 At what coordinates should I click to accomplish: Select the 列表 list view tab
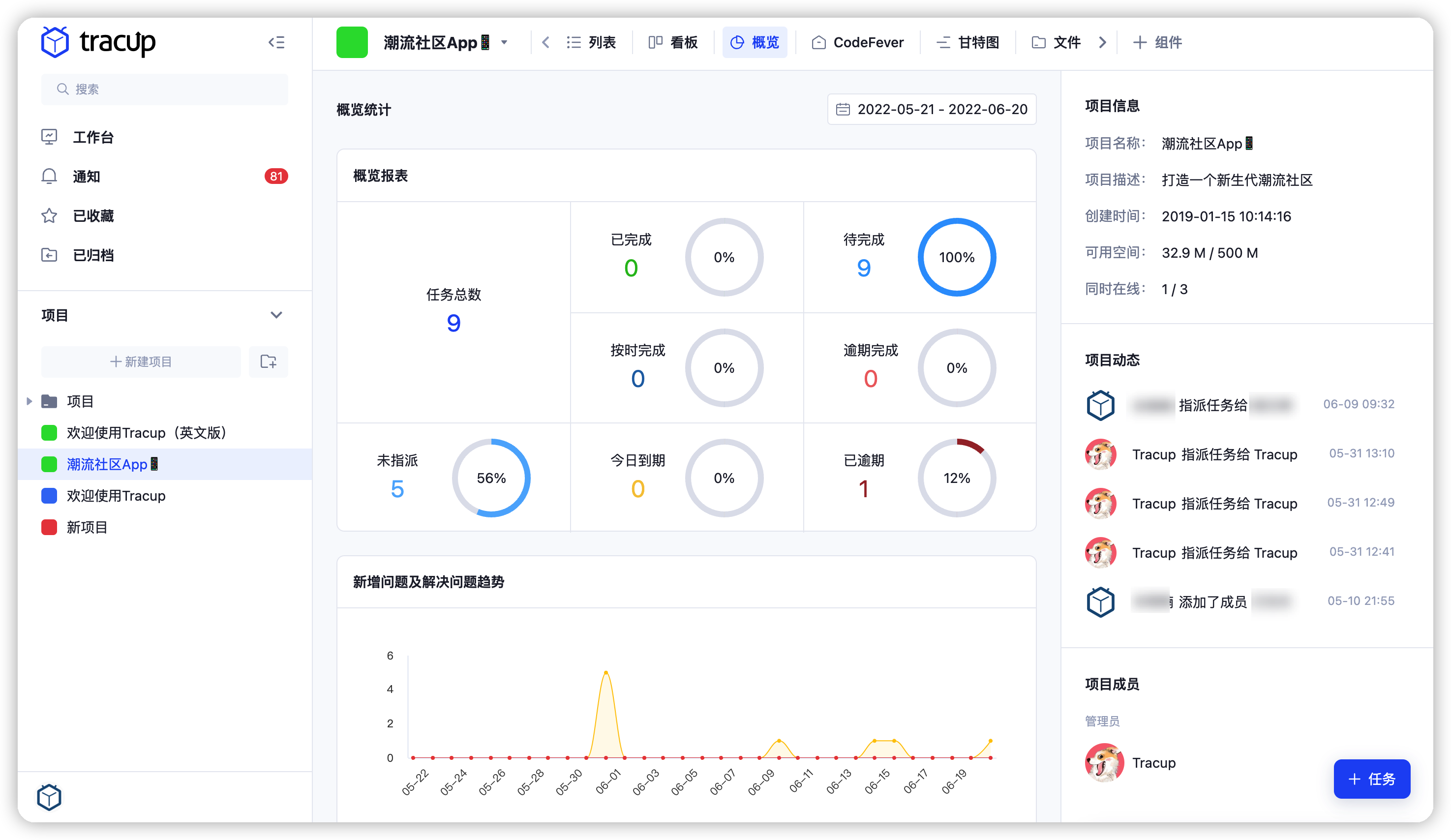point(591,42)
